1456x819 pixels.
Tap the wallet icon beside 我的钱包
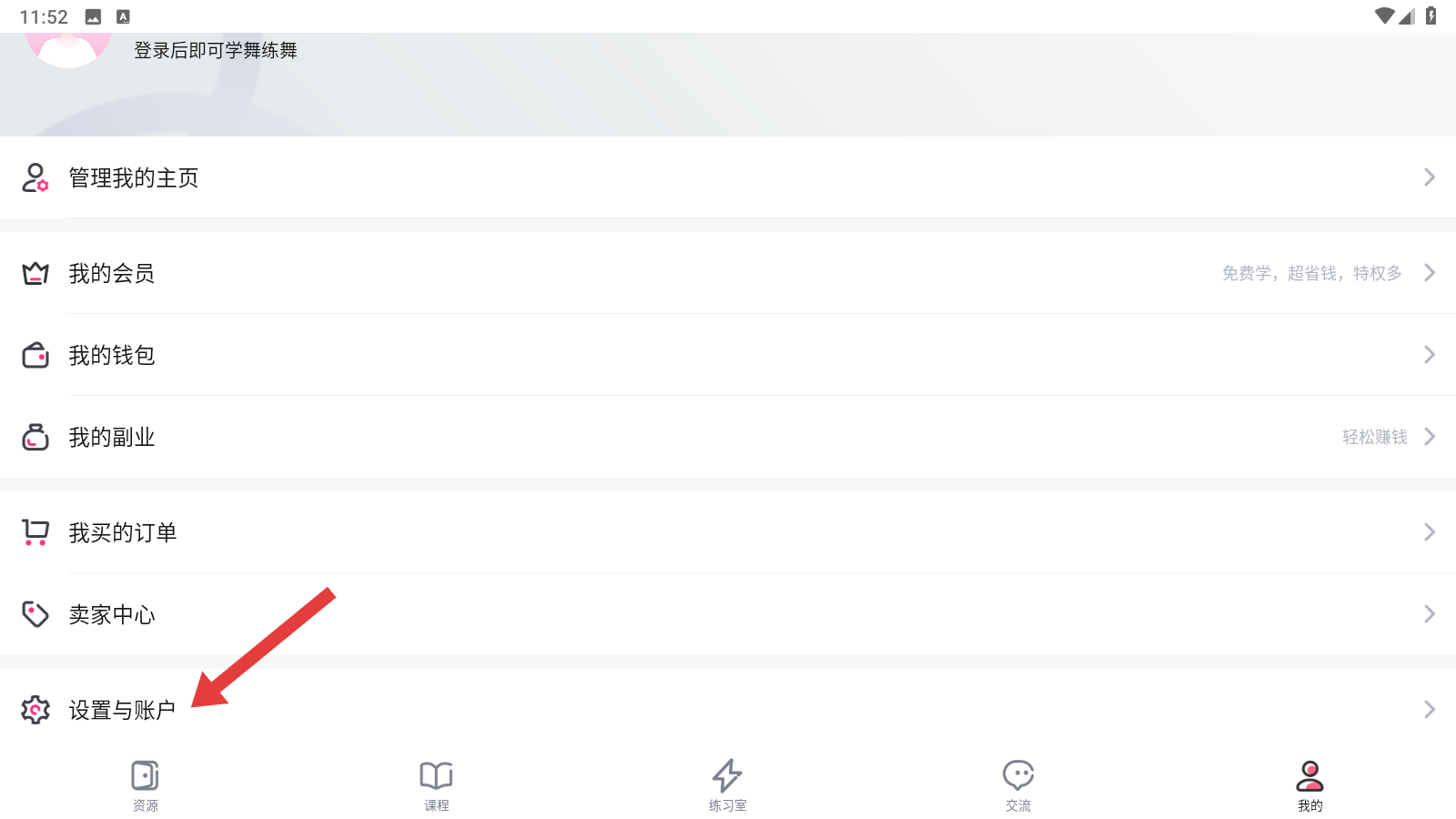[x=35, y=355]
